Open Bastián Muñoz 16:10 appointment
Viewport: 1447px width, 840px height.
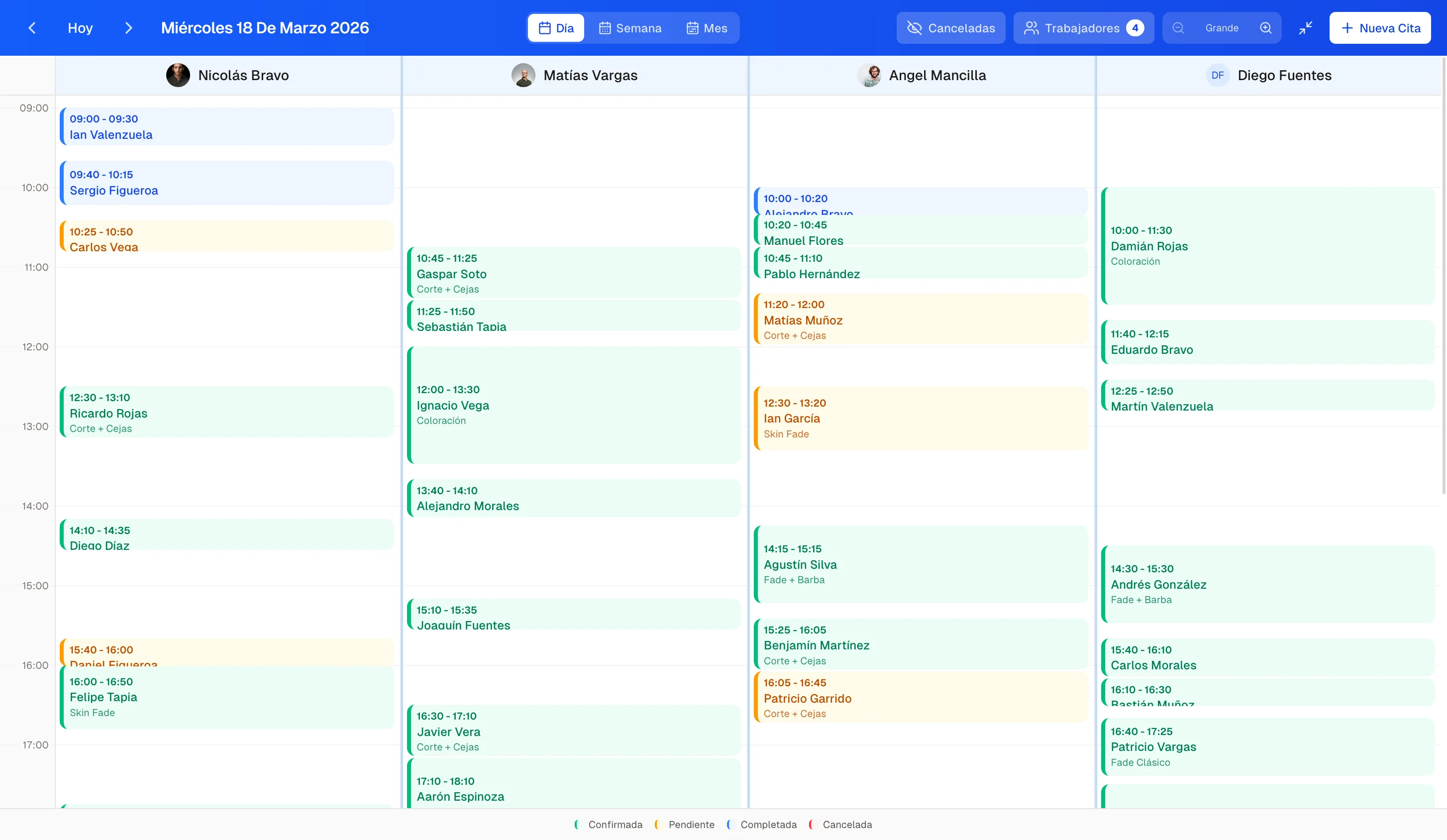click(1268, 692)
